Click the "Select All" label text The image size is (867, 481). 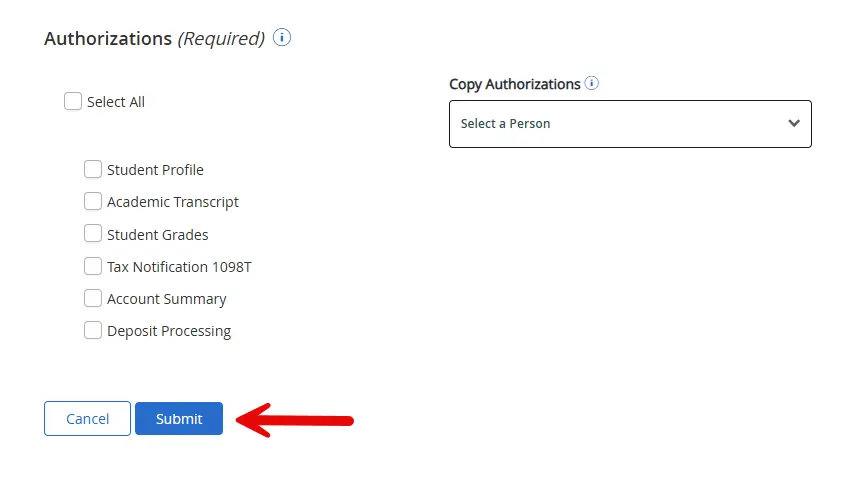(116, 102)
